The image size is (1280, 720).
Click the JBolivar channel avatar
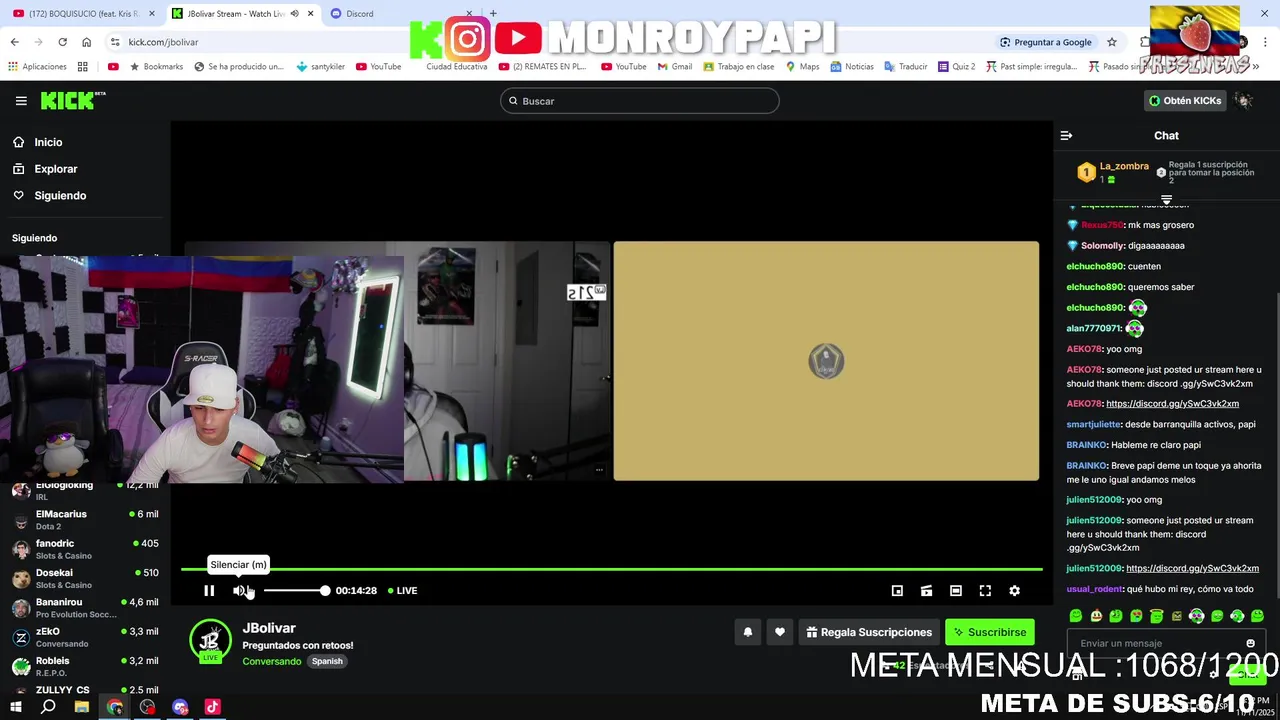210,642
